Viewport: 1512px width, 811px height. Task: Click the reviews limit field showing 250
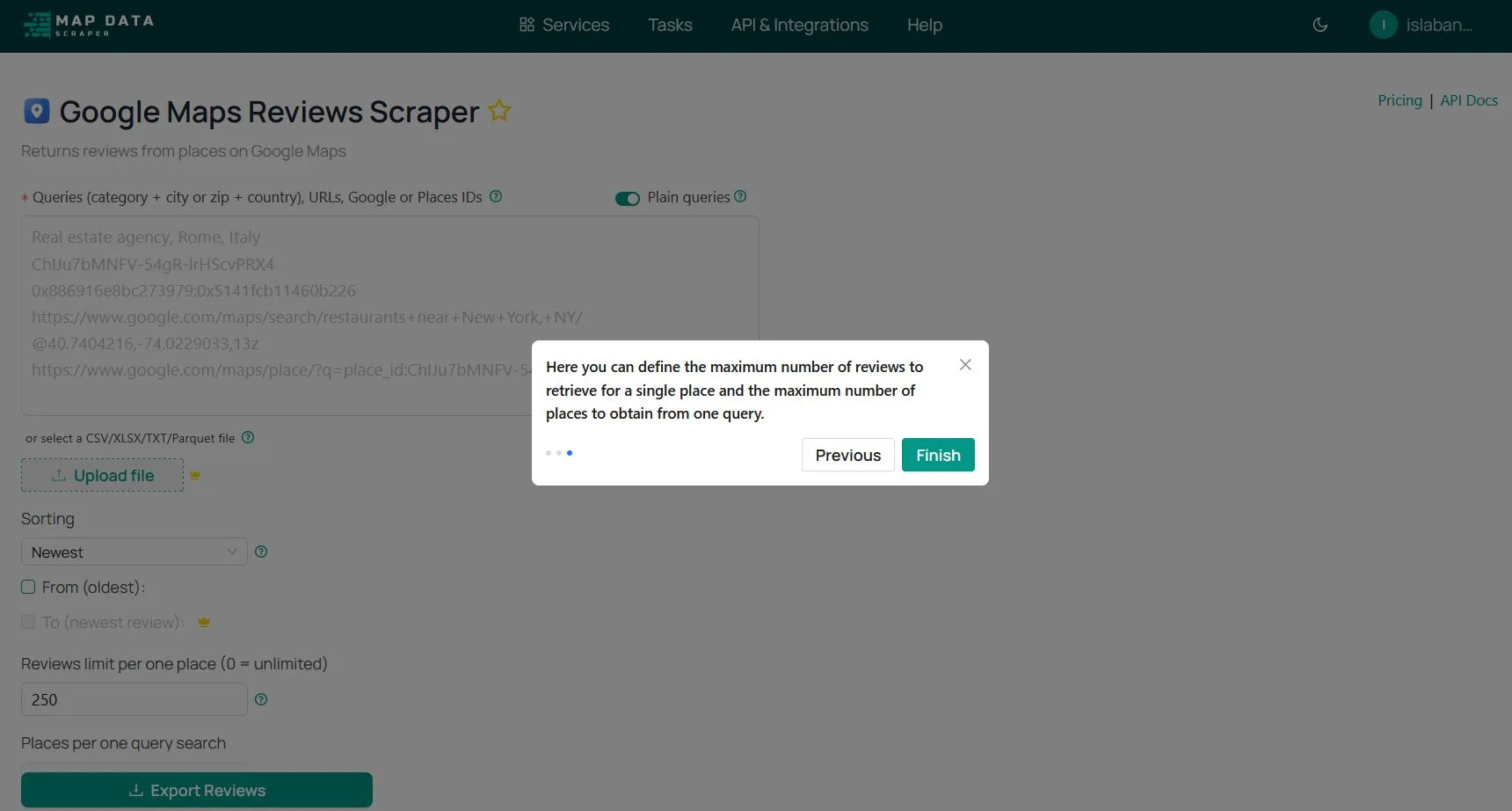coord(134,699)
